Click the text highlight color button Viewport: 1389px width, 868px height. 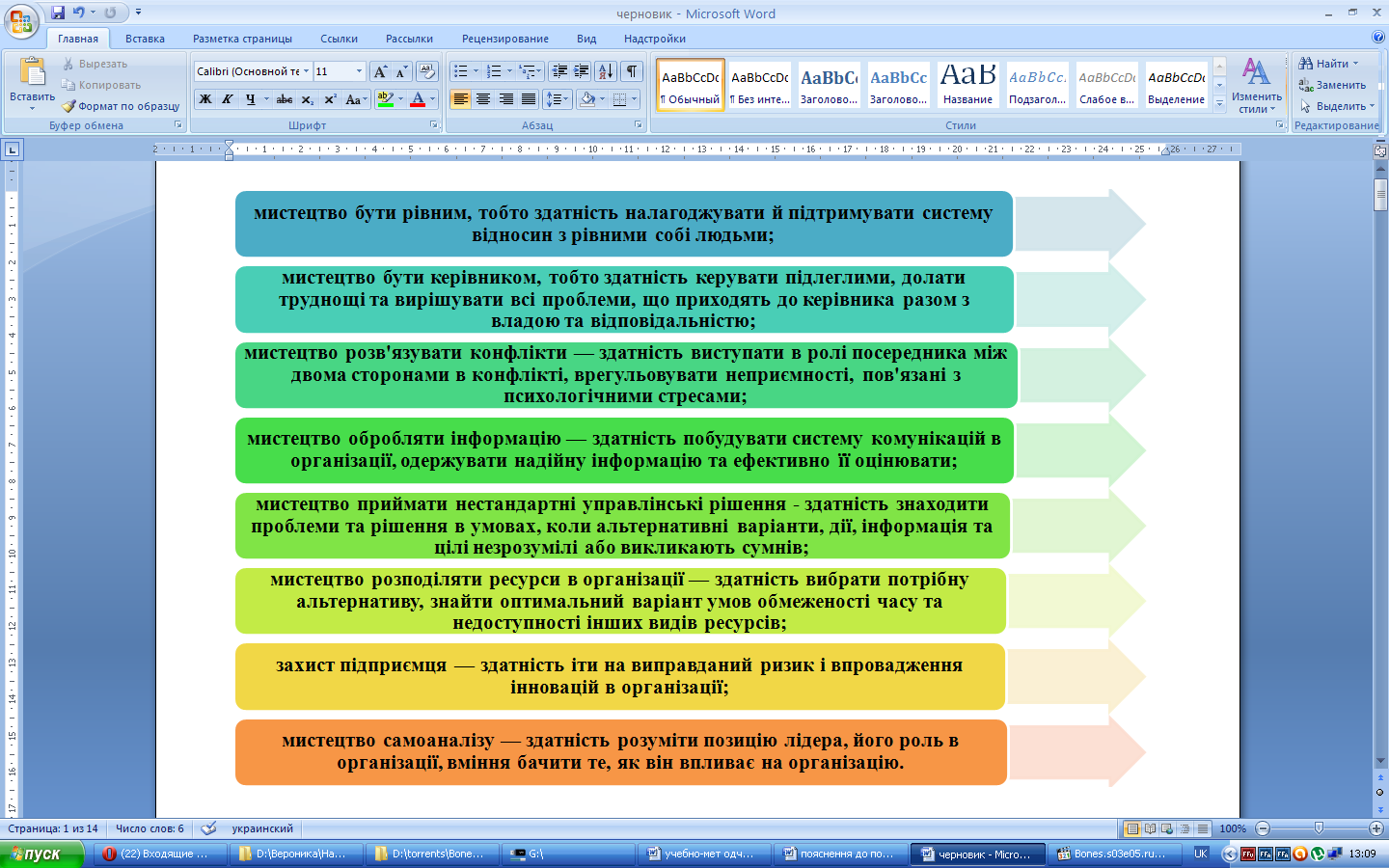[x=385, y=99]
